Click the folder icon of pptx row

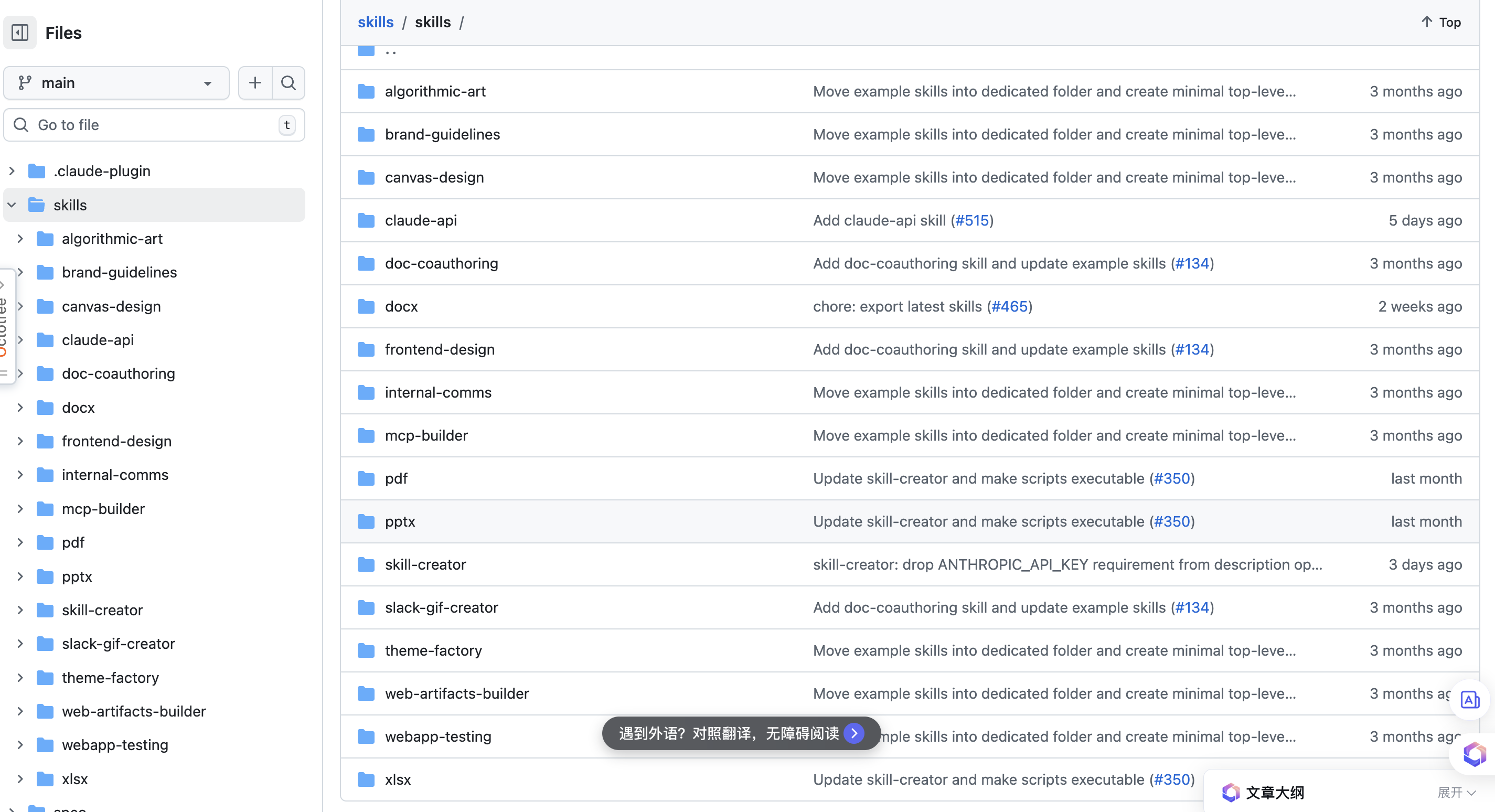pos(366,521)
